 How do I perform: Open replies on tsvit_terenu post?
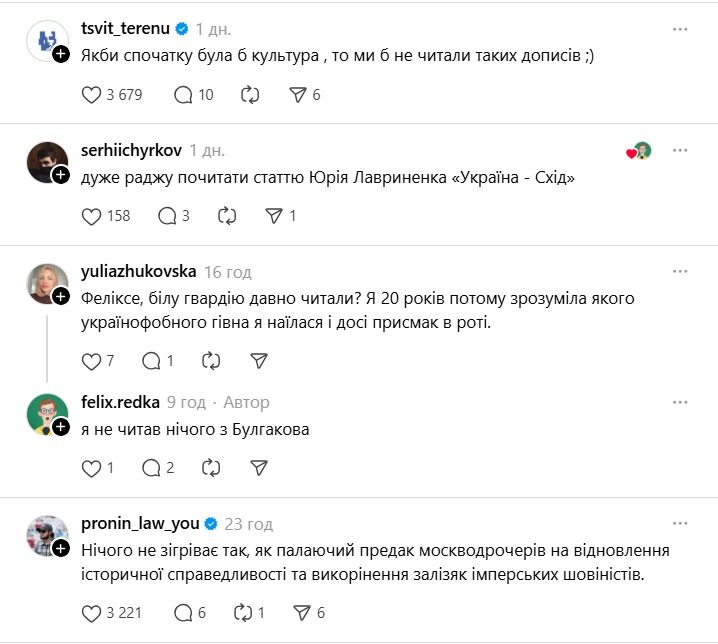coord(183,95)
